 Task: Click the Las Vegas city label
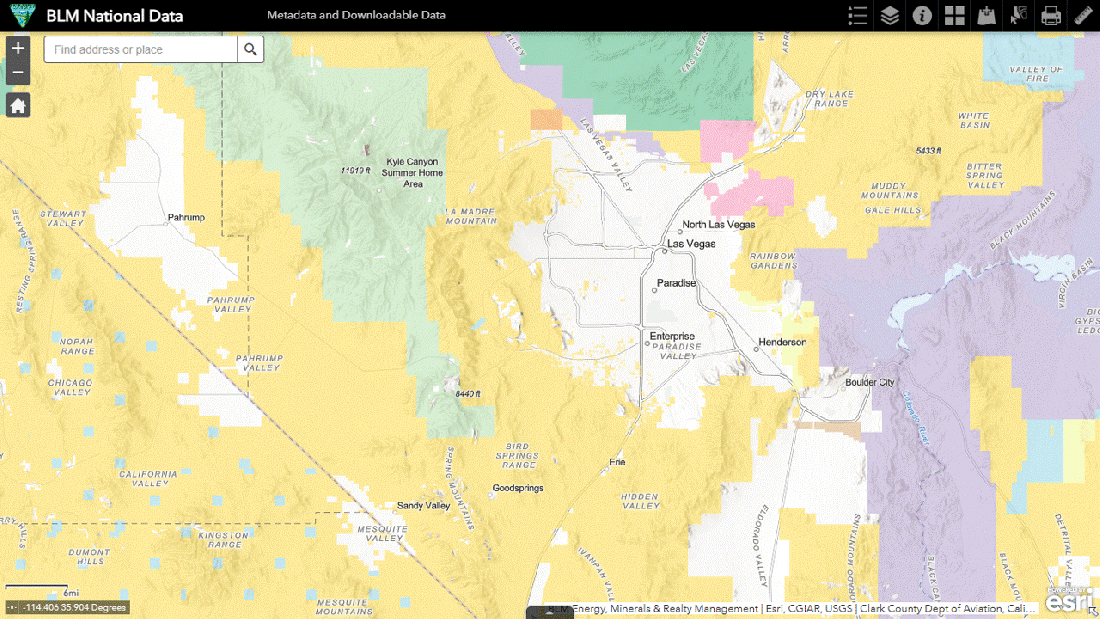pos(691,244)
